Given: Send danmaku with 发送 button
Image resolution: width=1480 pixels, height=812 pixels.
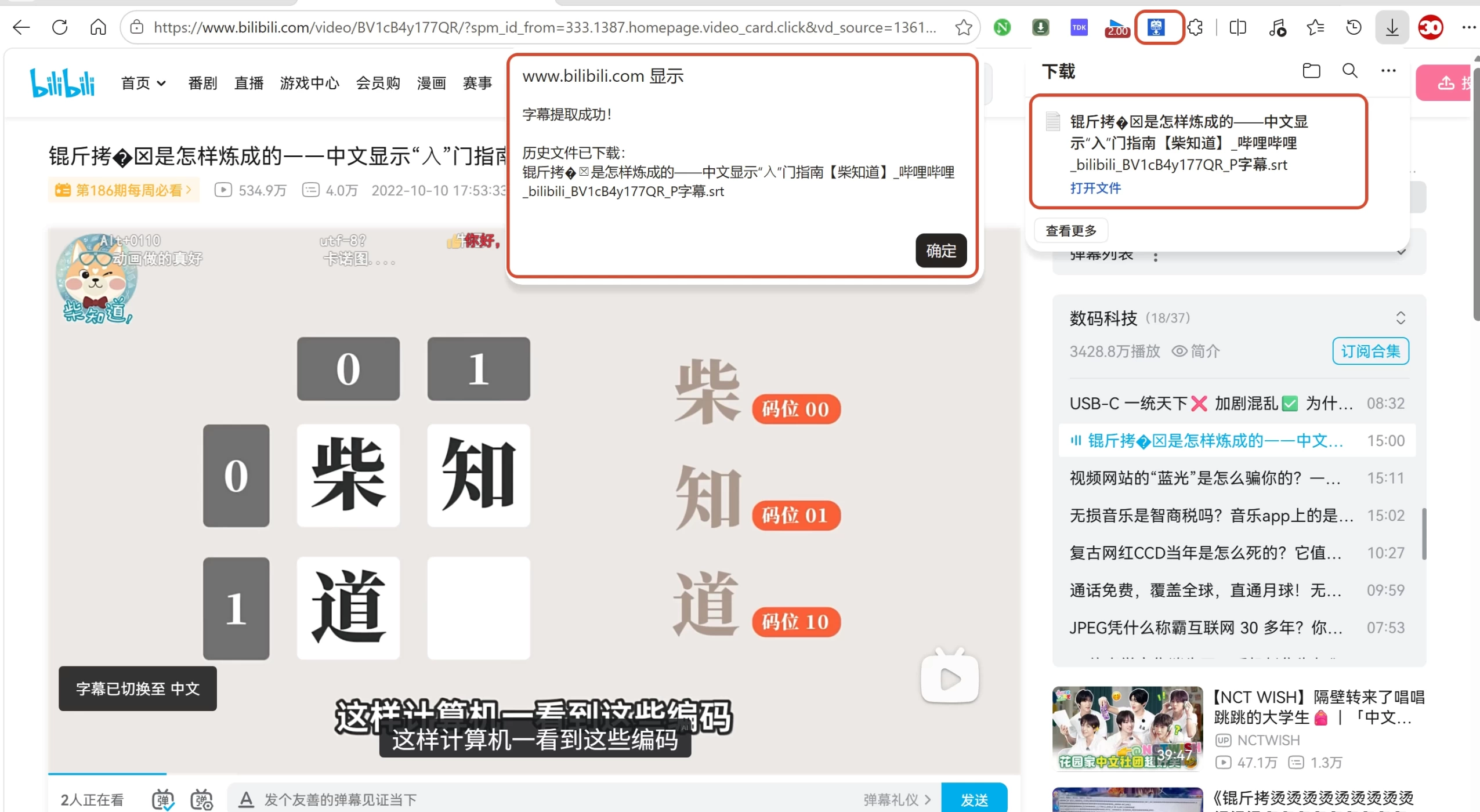Looking at the screenshot, I should click(974, 799).
